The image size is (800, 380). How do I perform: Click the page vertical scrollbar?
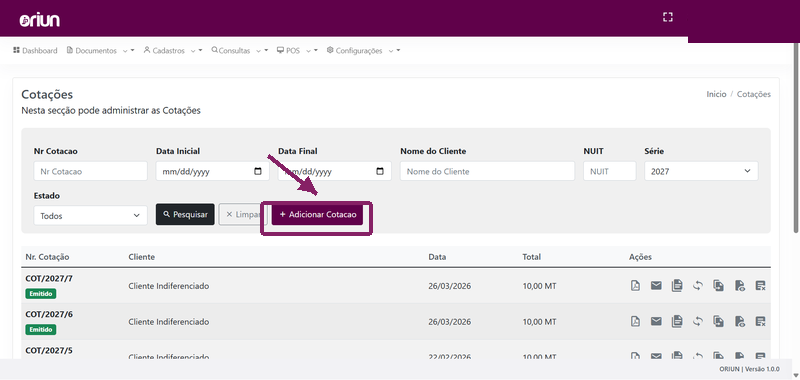(x=795, y=138)
